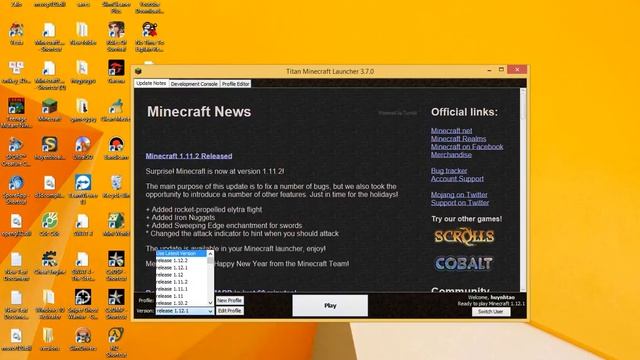Click the Edit Profile button
Viewport: 640px width, 360px height.
(230, 311)
